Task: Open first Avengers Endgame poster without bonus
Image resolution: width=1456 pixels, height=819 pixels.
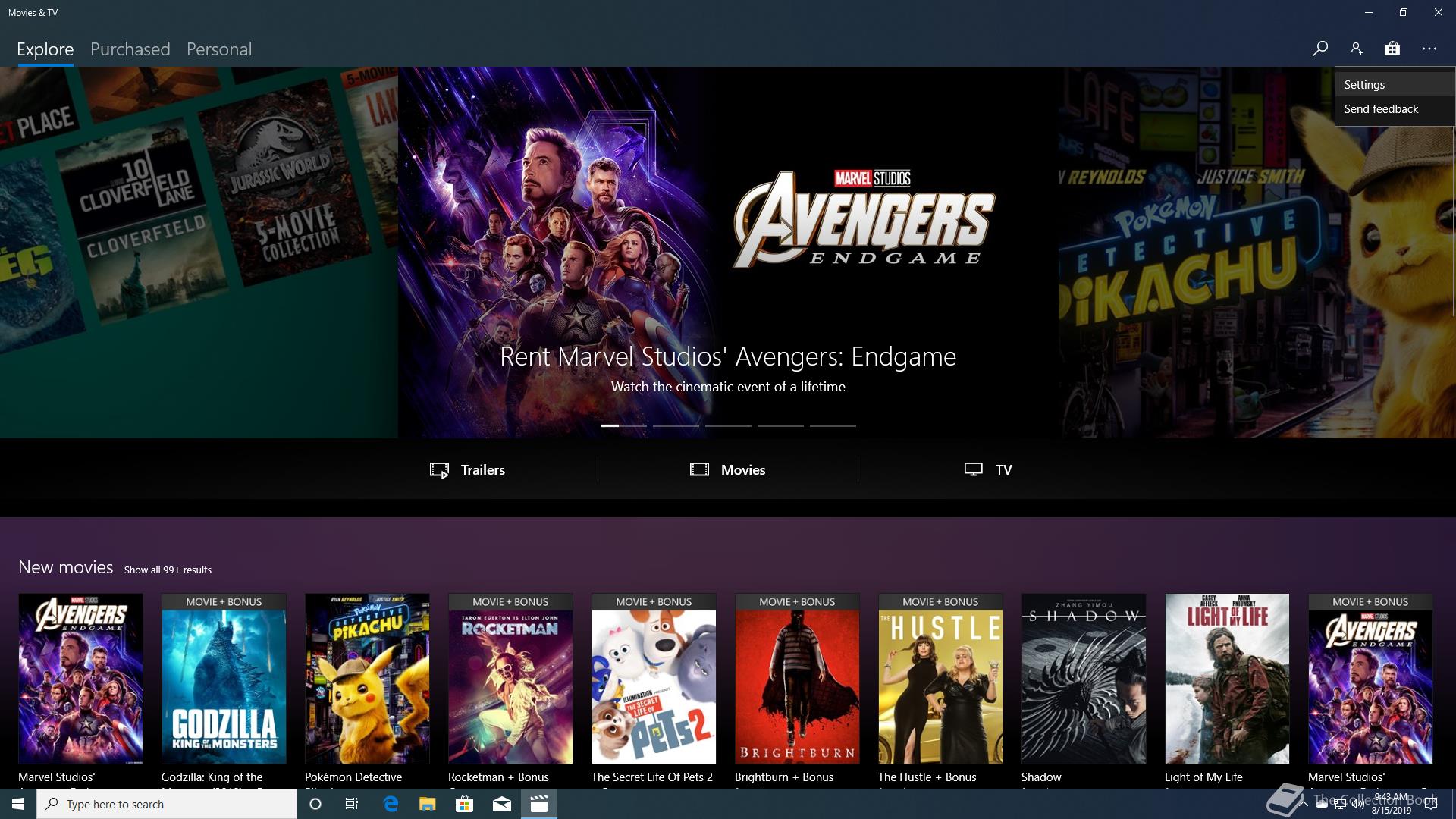Action: click(80, 679)
